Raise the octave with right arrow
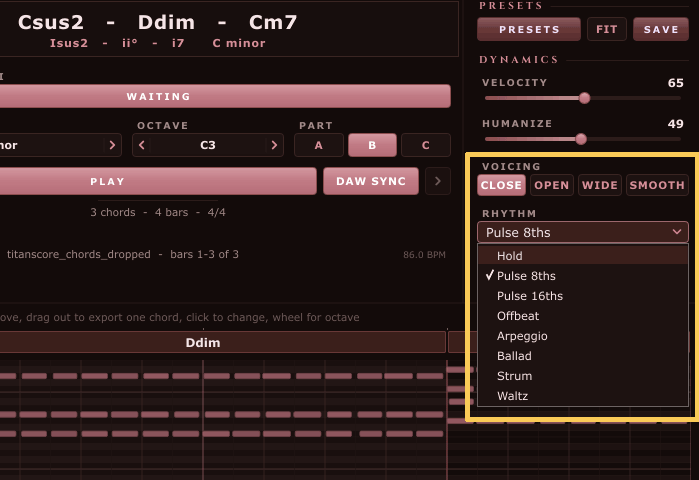Viewport: 699px width, 480px height. (x=274, y=145)
